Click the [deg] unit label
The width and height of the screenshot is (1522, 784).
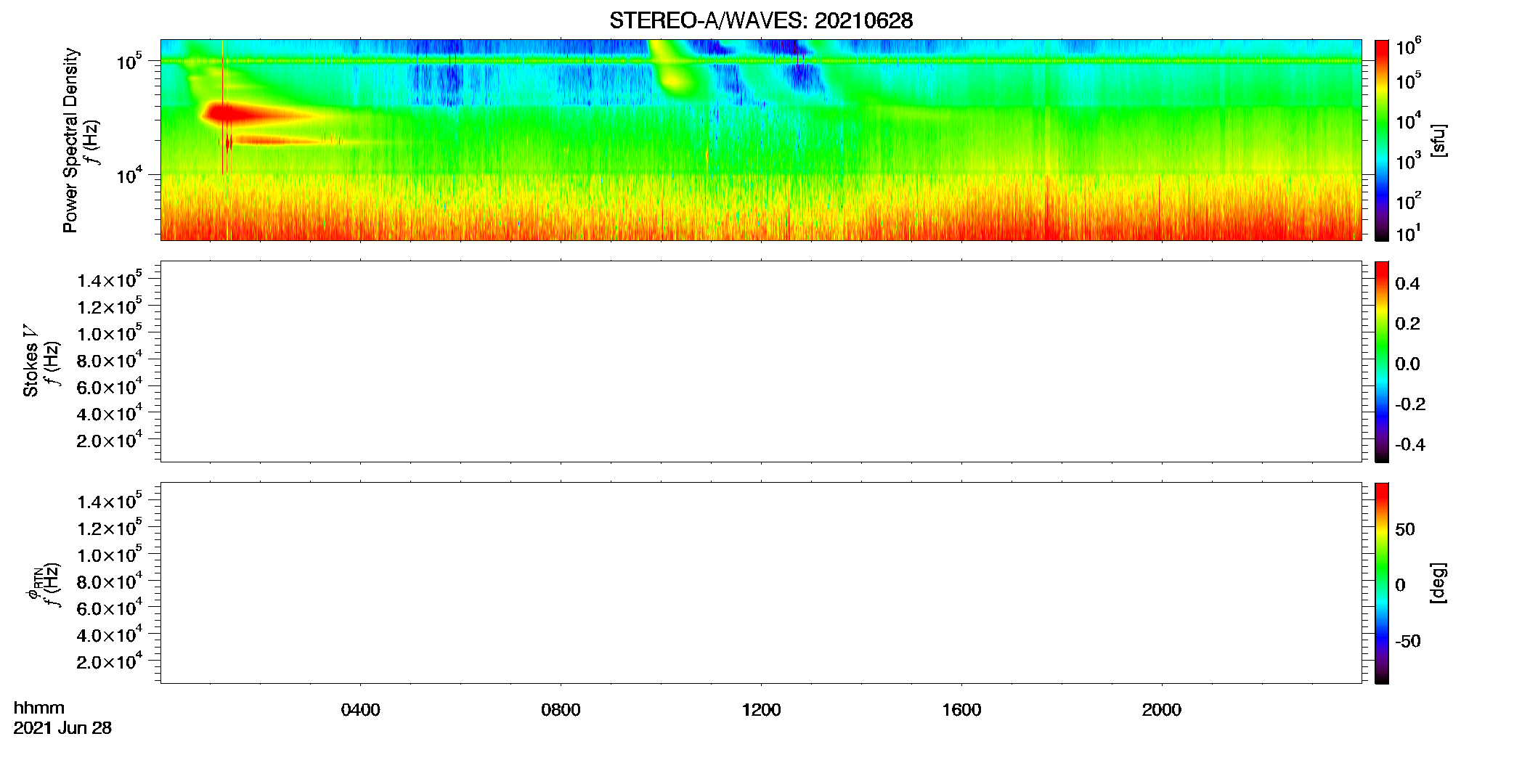(1438, 583)
